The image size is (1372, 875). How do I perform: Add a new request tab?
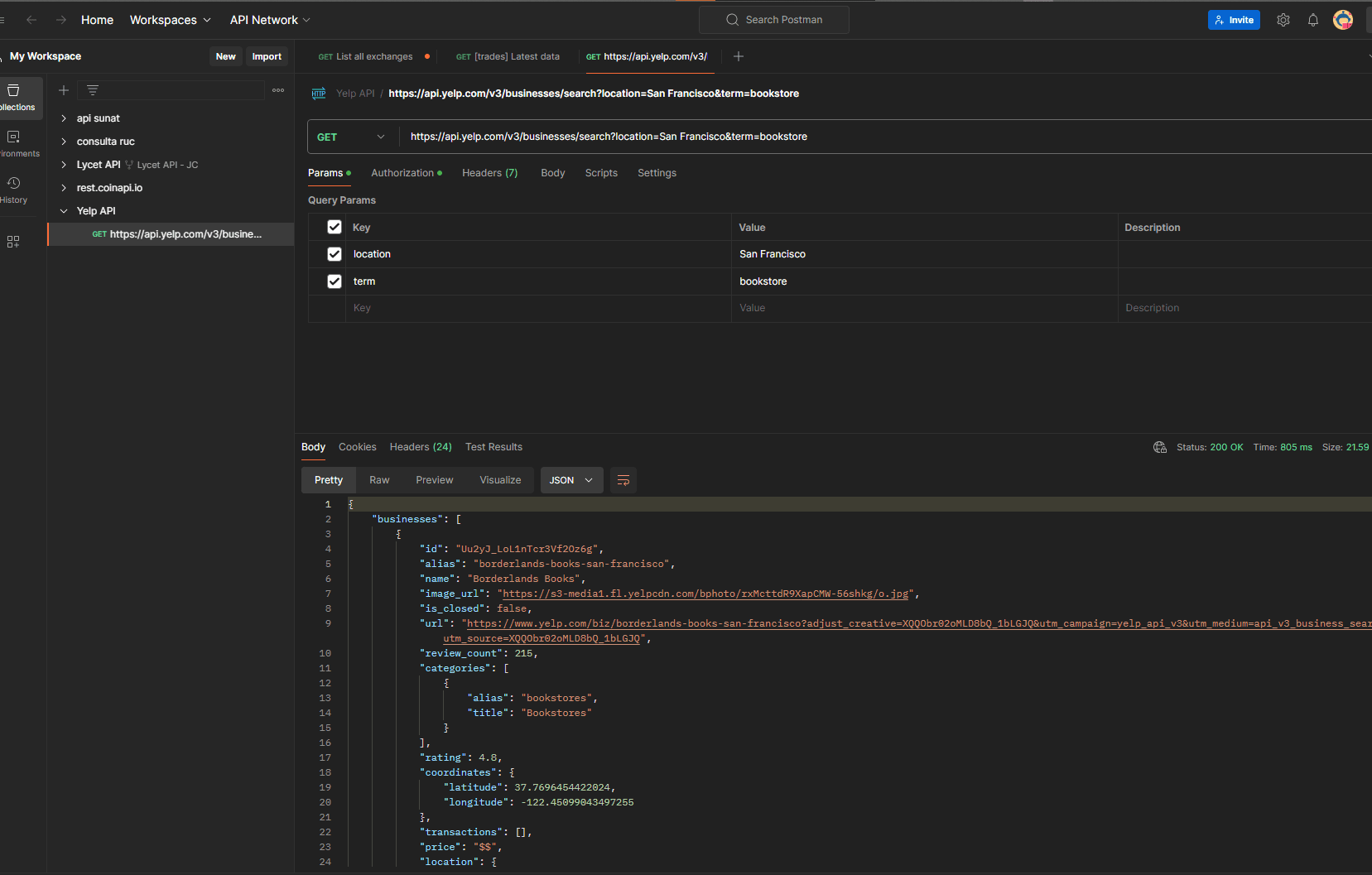[x=739, y=56]
